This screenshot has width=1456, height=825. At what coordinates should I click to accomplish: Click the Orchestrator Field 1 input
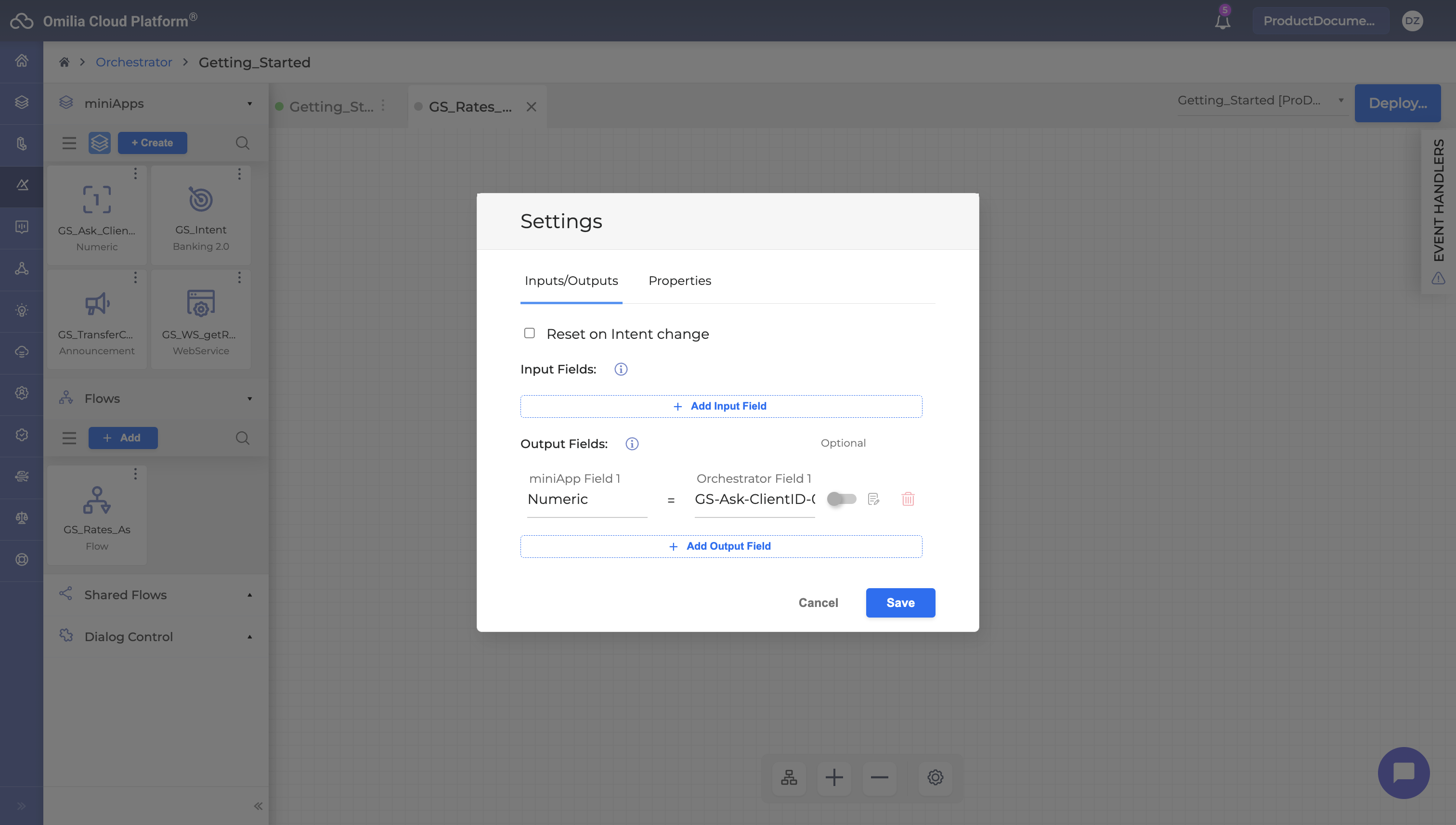coord(754,499)
